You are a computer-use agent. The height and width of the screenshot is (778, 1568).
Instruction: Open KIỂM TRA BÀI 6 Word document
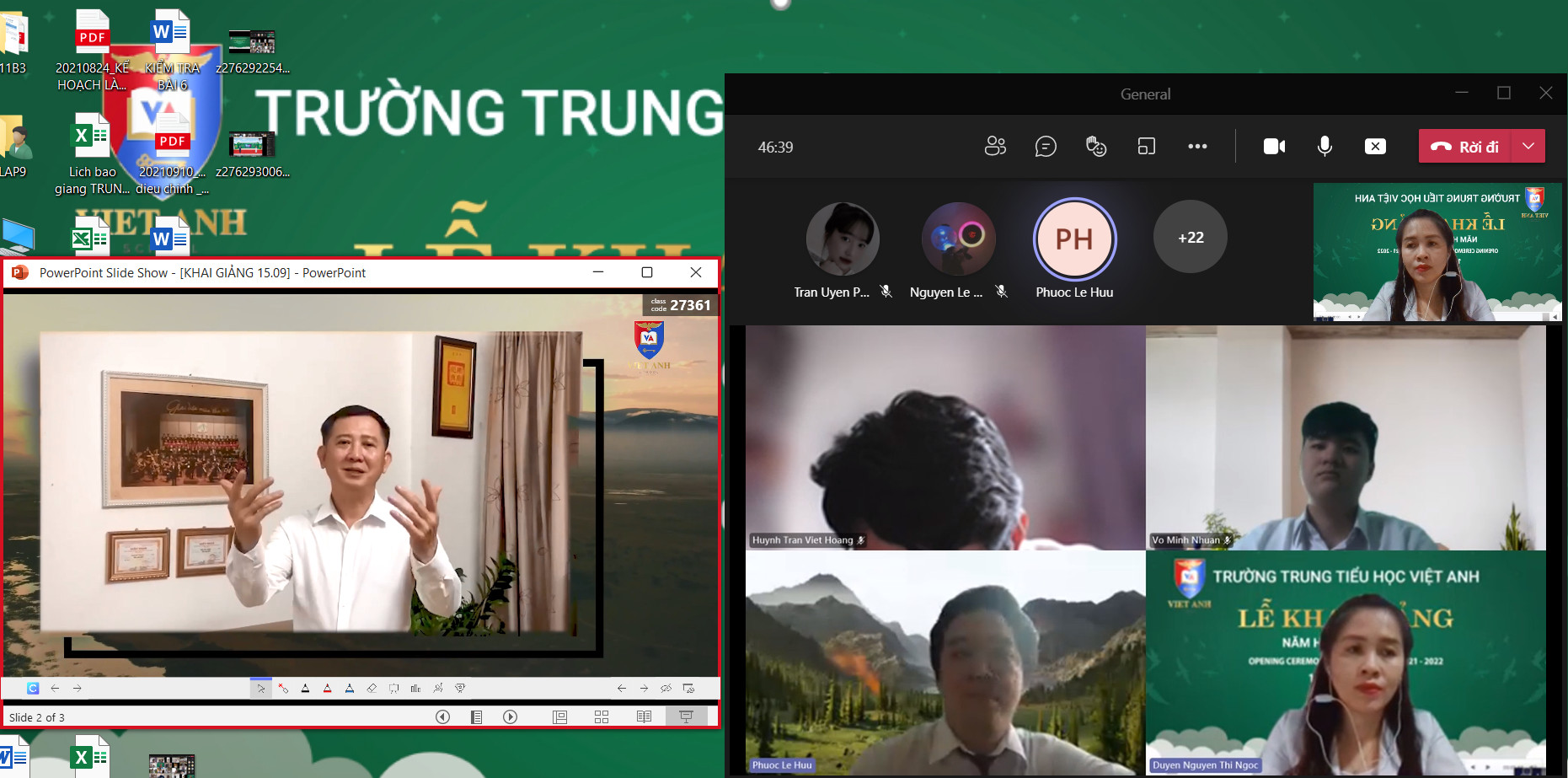pyautogui.click(x=172, y=51)
